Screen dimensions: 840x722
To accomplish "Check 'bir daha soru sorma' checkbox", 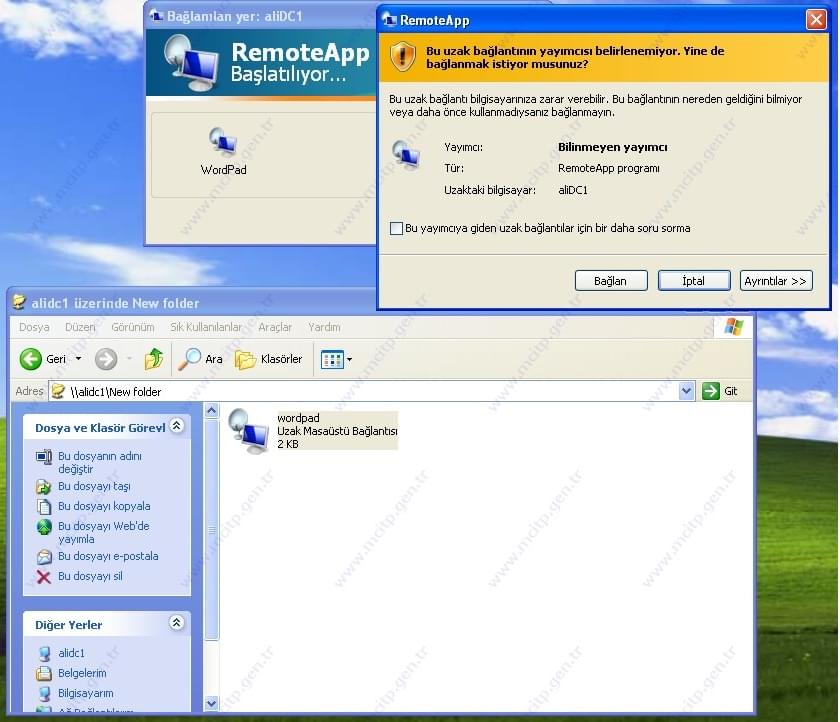I will pos(396,228).
